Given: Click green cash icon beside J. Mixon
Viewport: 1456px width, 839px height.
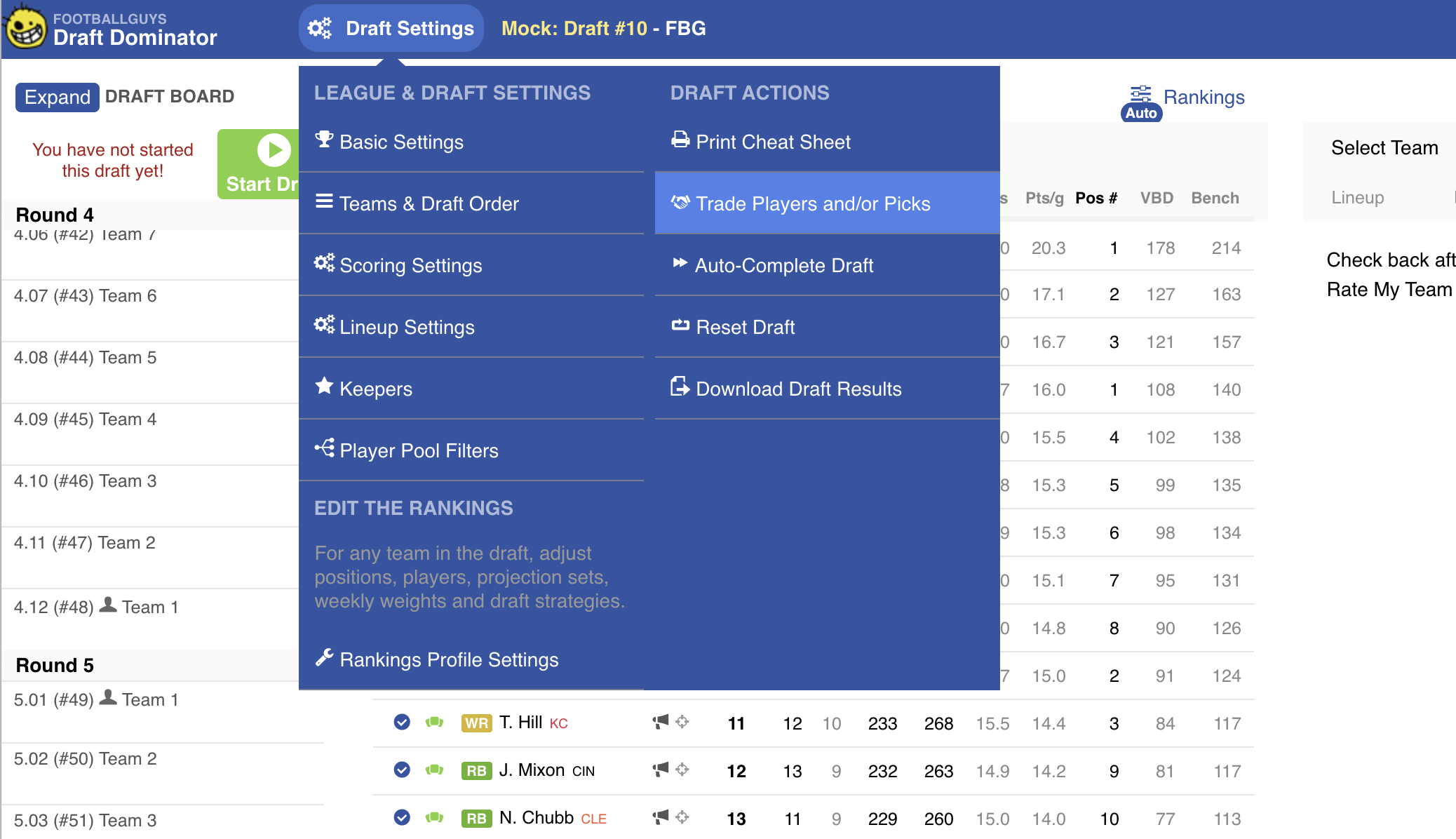Looking at the screenshot, I should point(435,770).
